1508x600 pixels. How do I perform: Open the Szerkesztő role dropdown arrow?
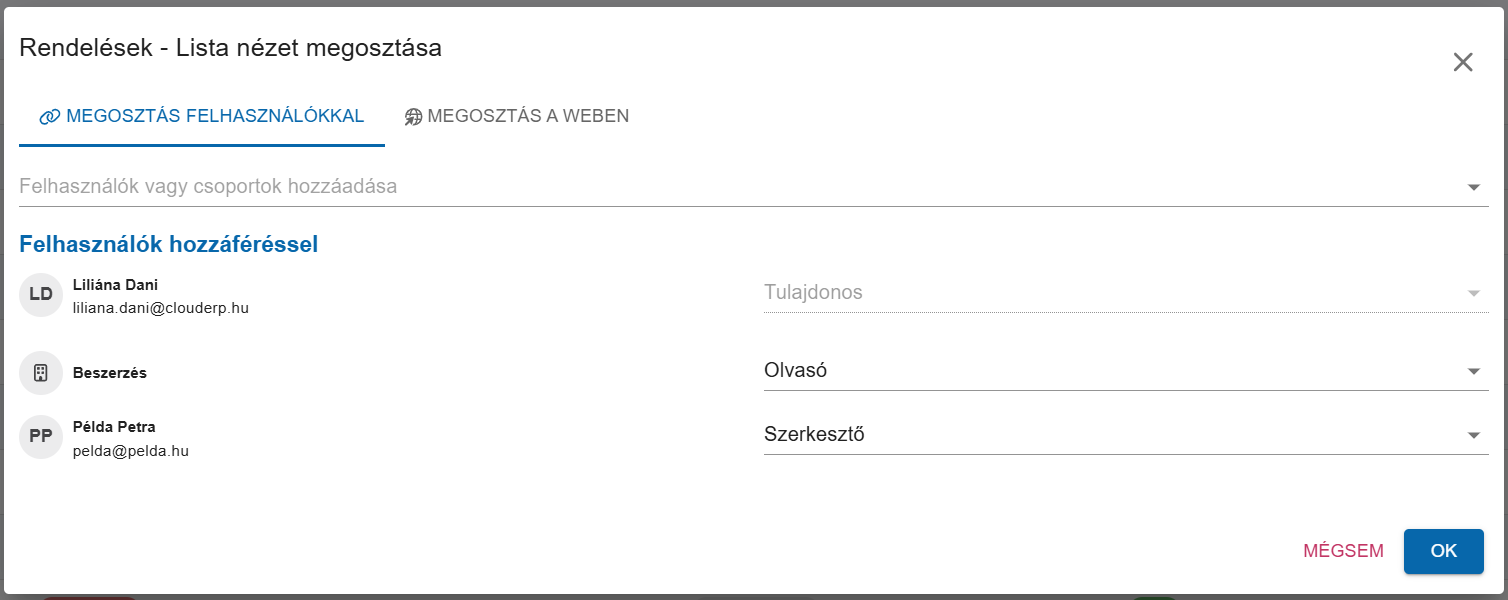1473,436
